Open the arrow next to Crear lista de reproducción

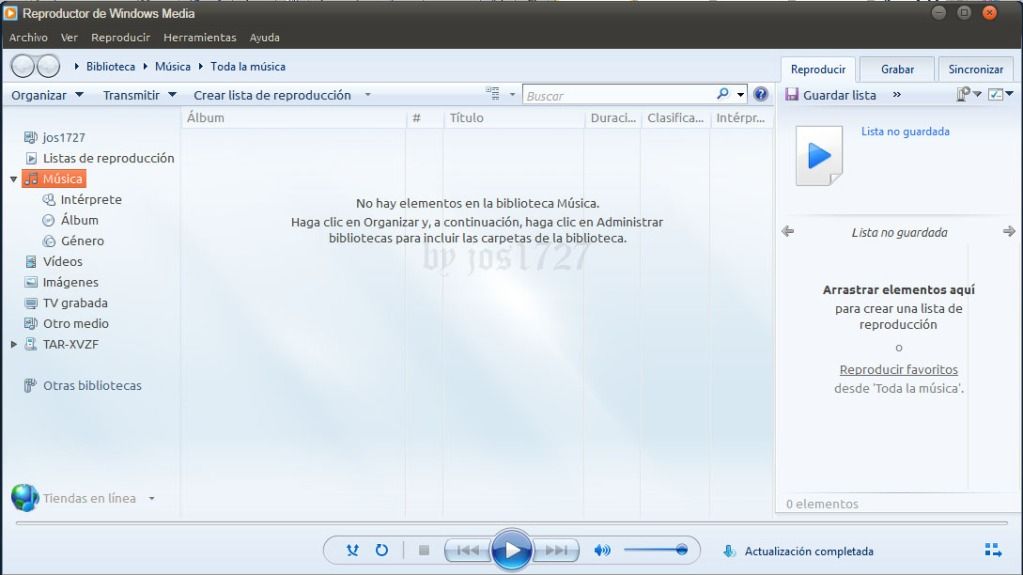[x=367, y=95]
